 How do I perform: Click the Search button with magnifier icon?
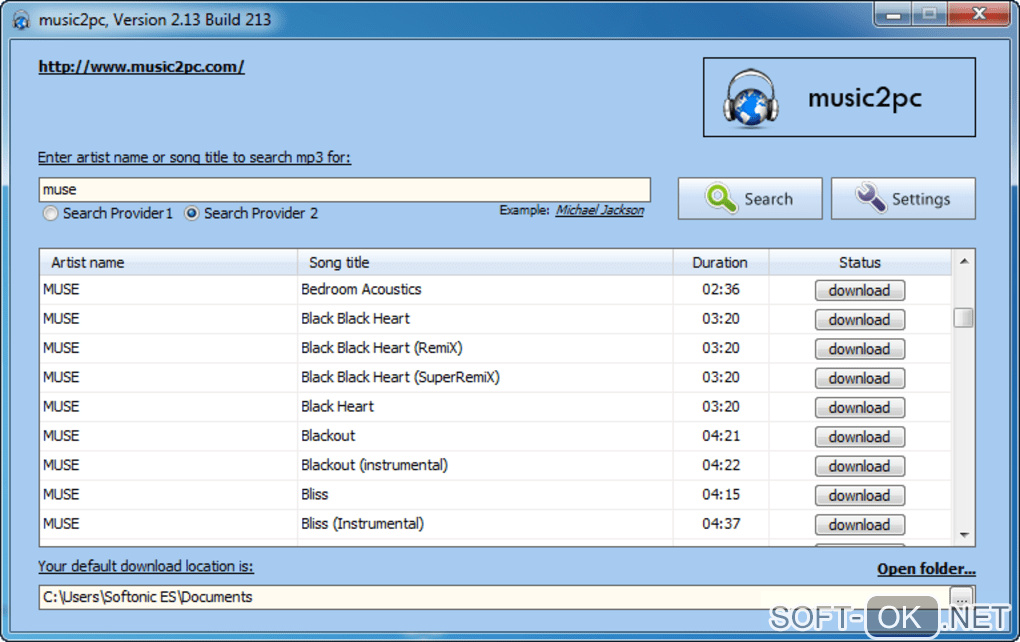[x=750, y=198]
